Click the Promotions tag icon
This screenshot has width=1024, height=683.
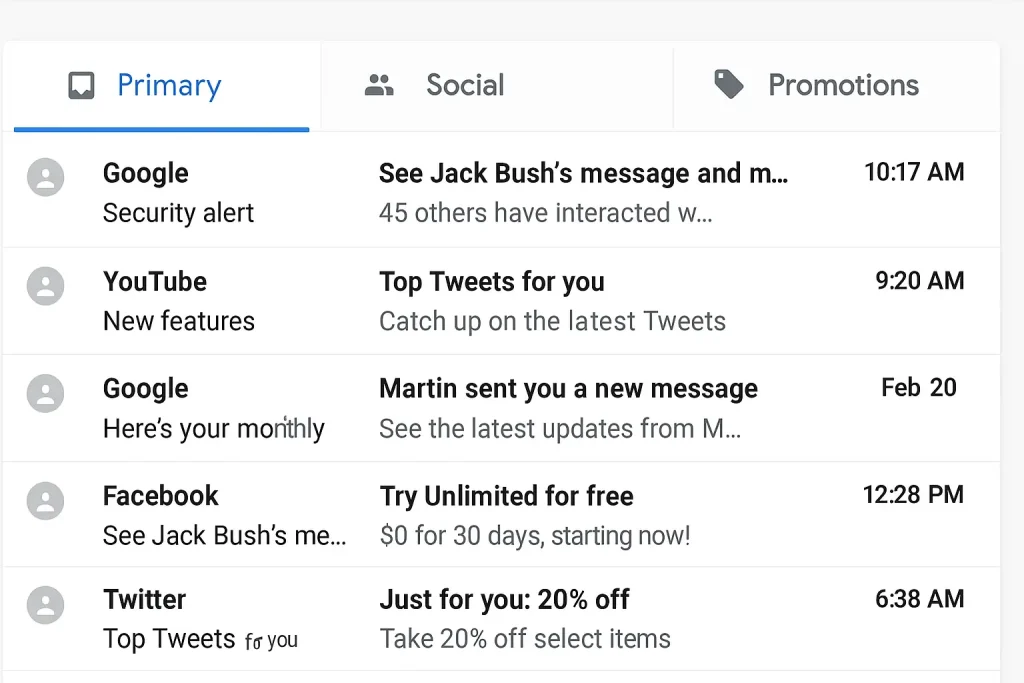pyautogui.click(x=729, y=85)
